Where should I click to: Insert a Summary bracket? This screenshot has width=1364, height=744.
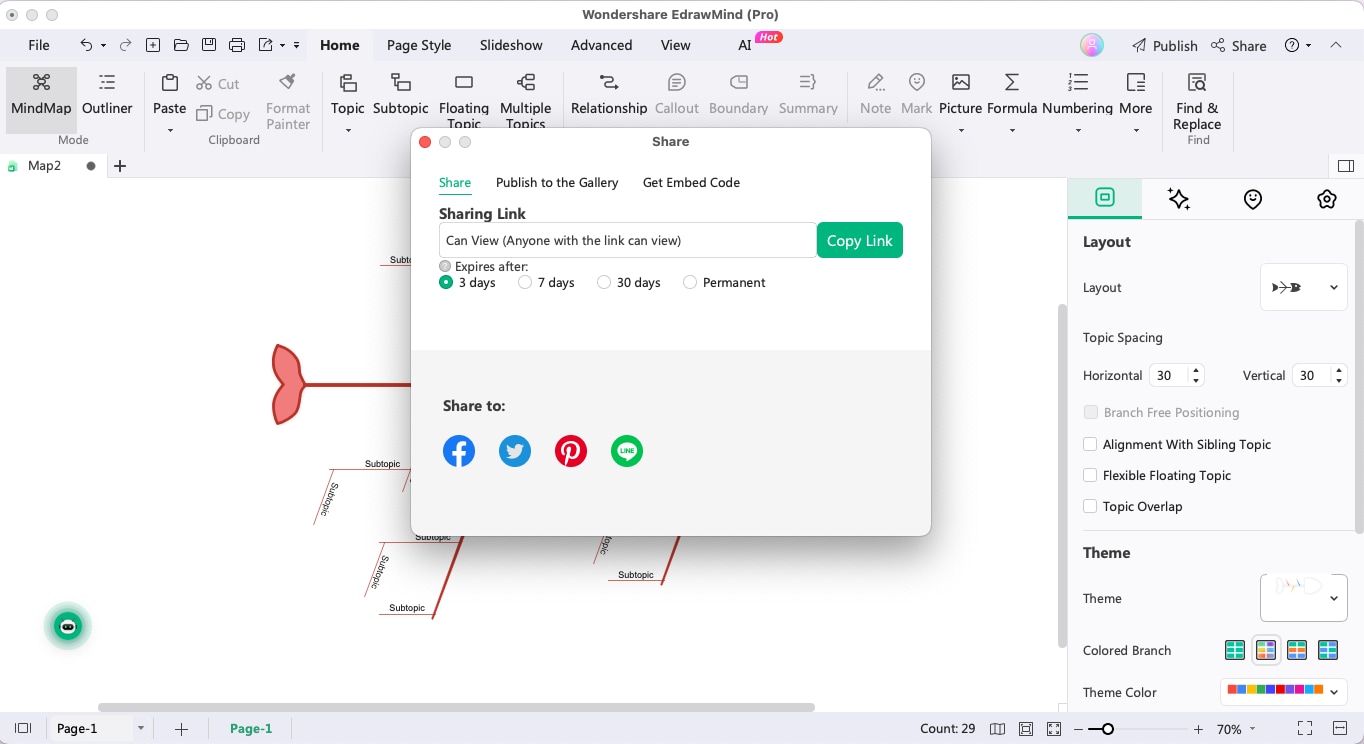coord(808,95)
